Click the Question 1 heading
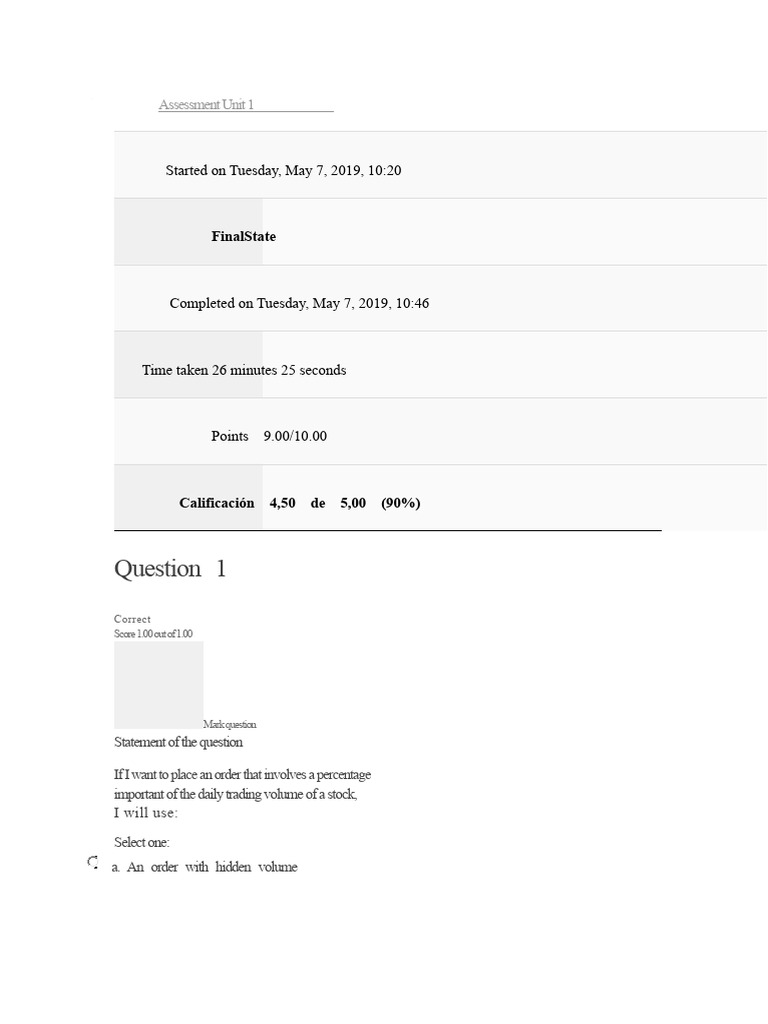Image resolution: width=768 pixels, height=1024 pixels. (x=170, y=569)
